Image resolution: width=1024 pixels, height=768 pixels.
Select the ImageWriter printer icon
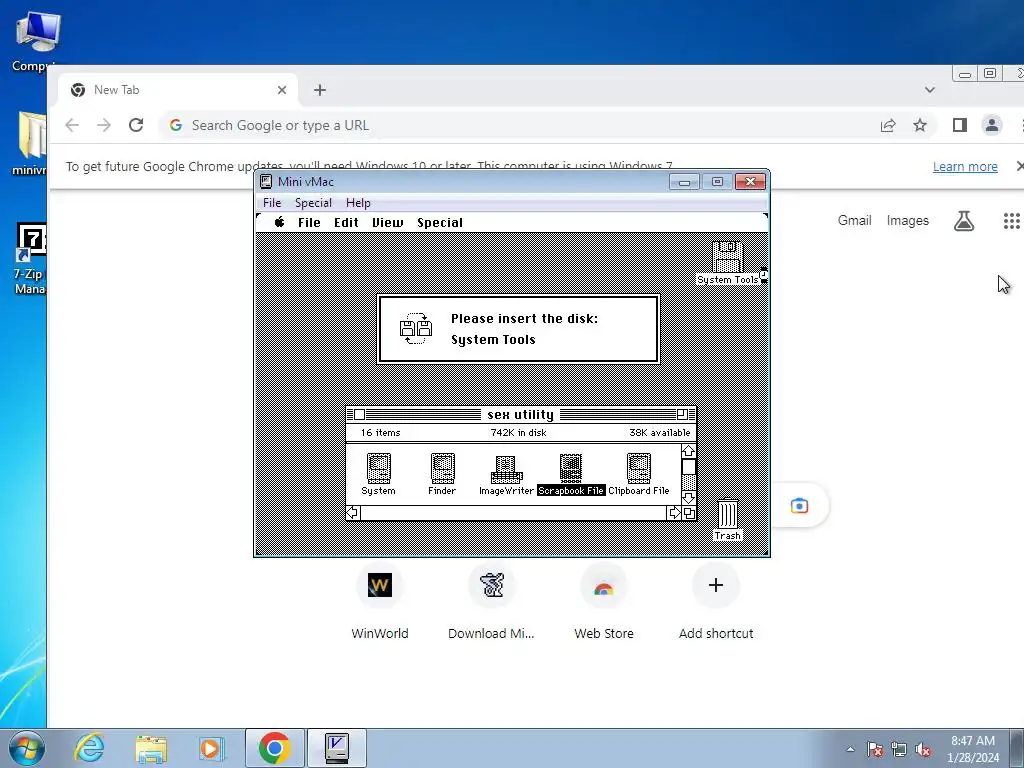(506, 475)
